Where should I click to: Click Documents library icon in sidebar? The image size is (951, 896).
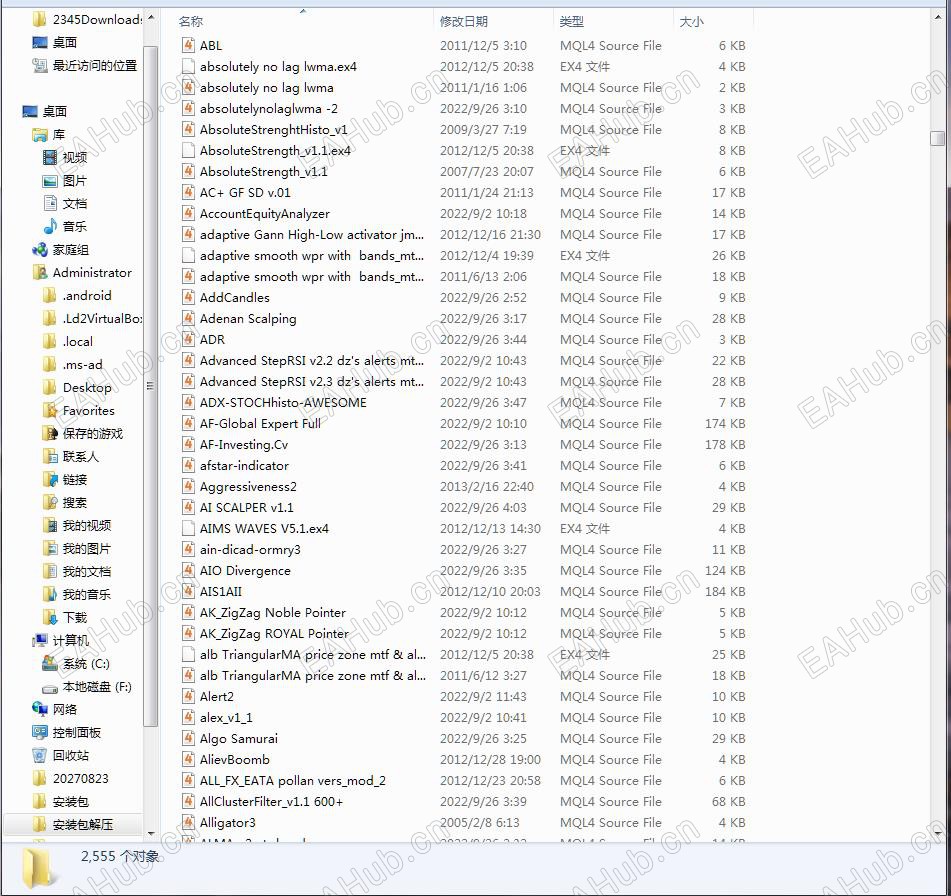coord(50,203)
